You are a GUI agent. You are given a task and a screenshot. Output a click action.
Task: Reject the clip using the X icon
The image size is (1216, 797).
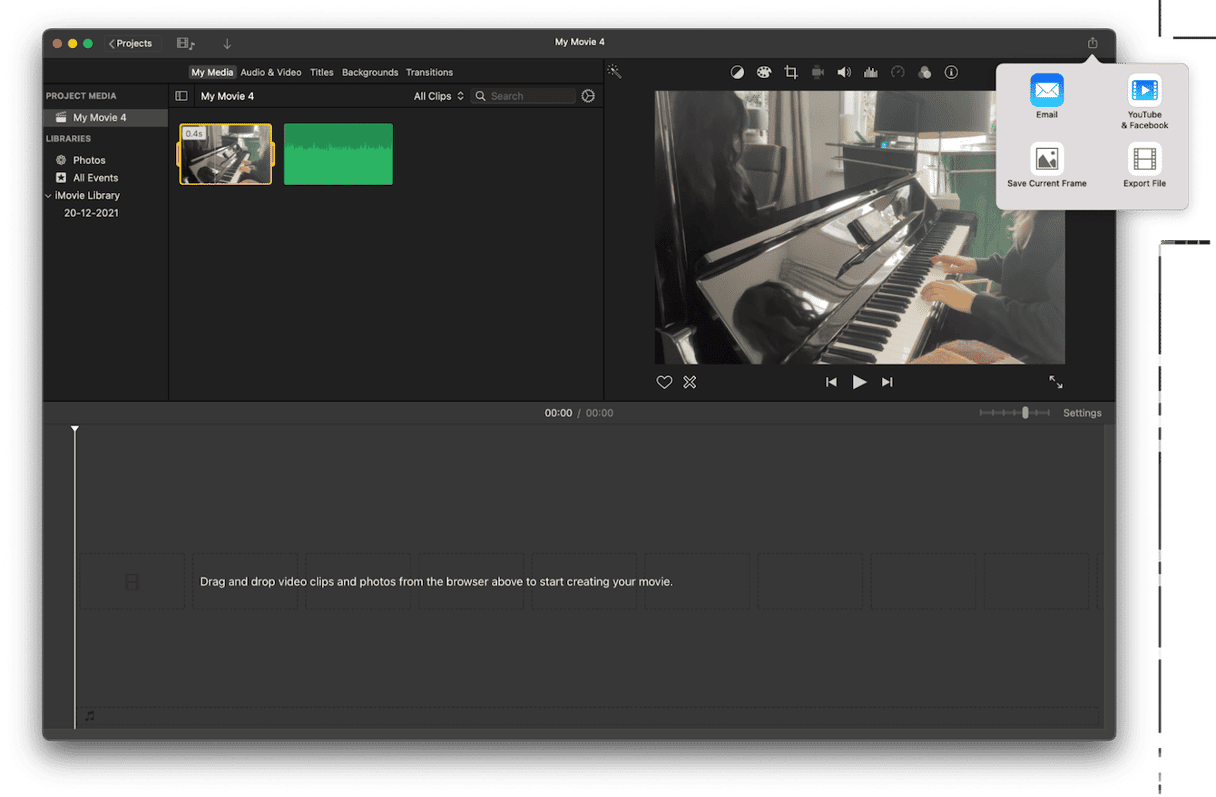tap(689, 381)
